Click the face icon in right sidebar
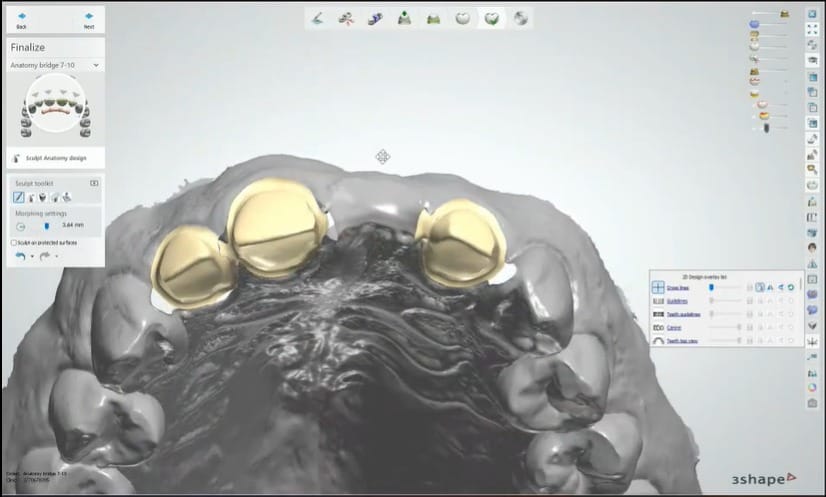This screenshot has height=497, width=826. (x=812, y=248)
